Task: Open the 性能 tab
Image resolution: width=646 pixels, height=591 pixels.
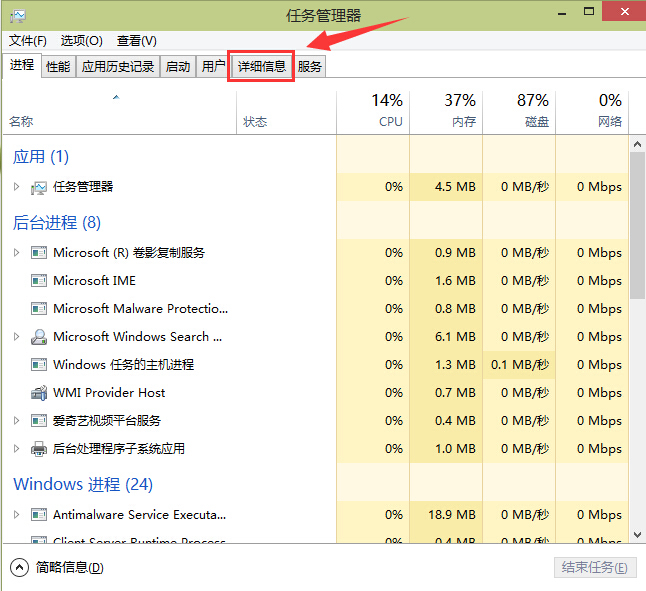Action: point(58,67)
